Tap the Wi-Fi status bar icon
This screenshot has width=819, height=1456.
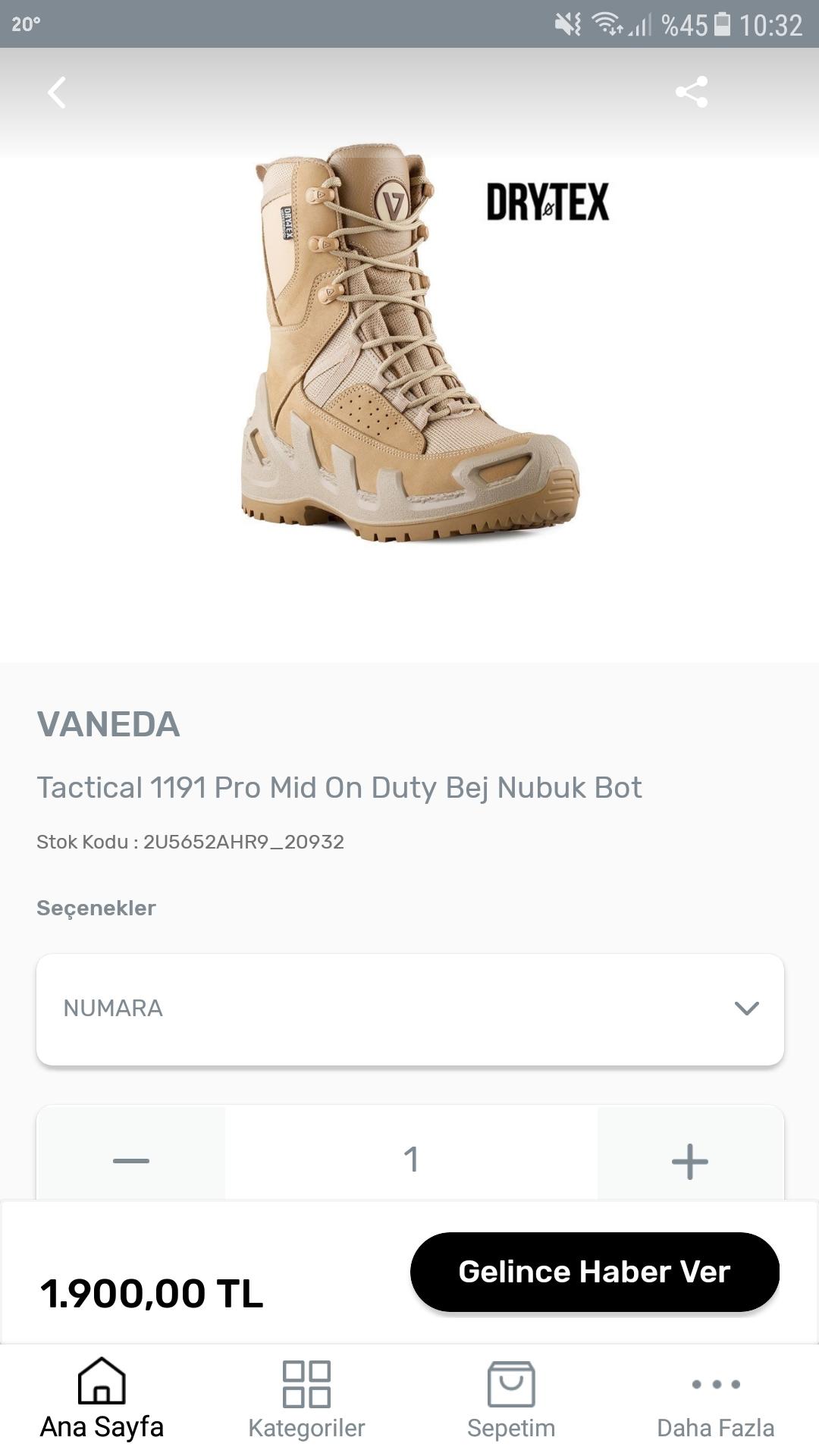[x=607, y=24]
